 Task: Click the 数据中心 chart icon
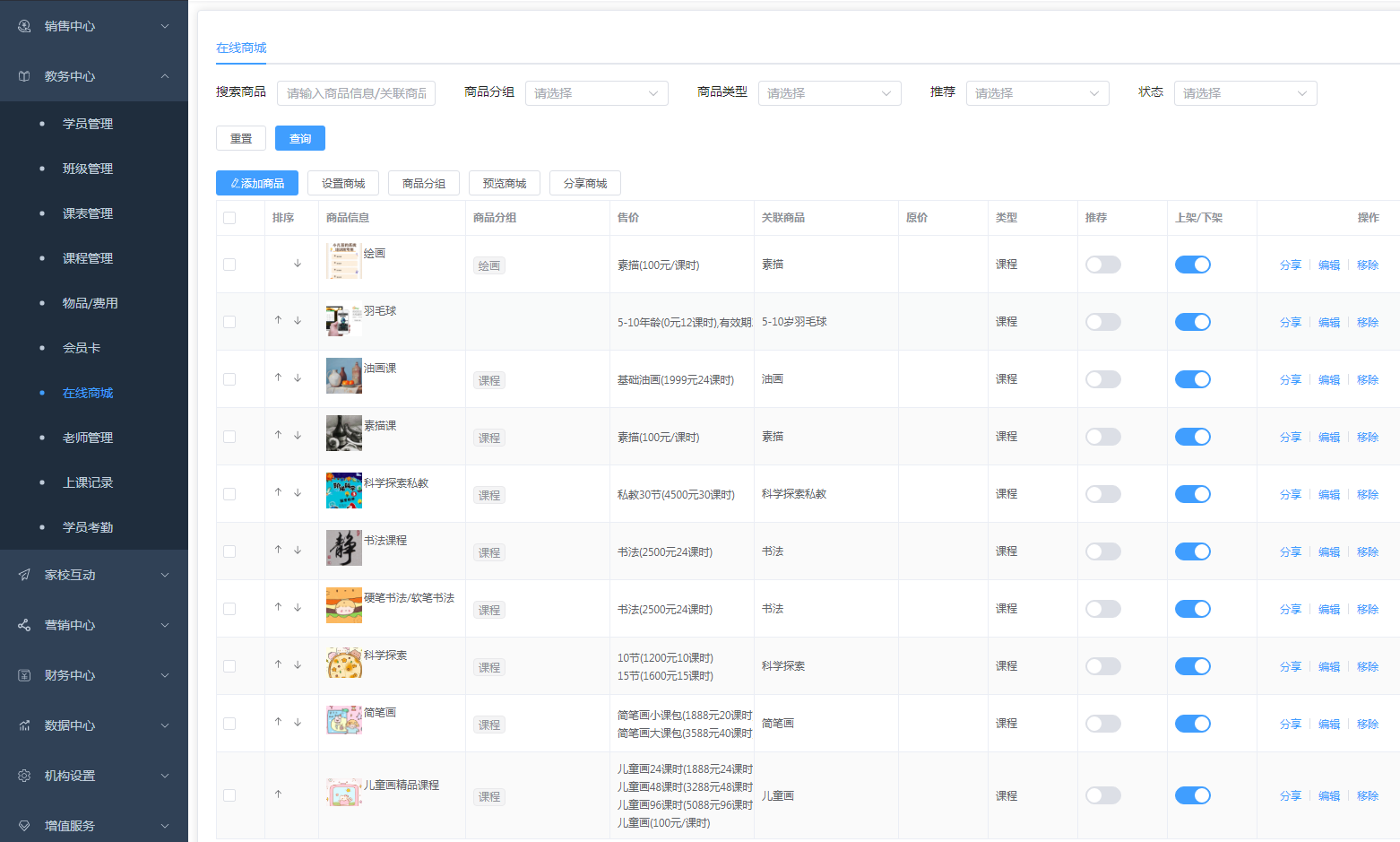pos(24,725)
